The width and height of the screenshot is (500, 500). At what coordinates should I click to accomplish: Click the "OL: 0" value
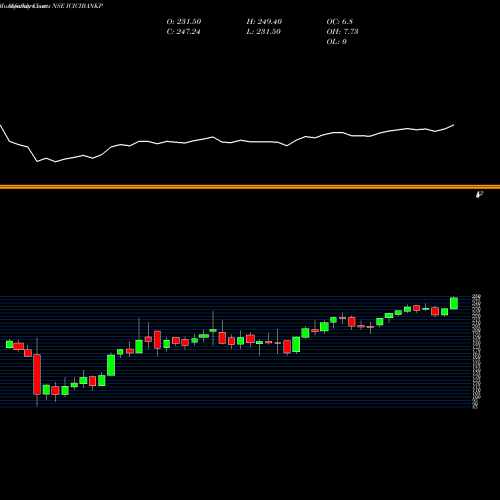(x=336, y=42)
